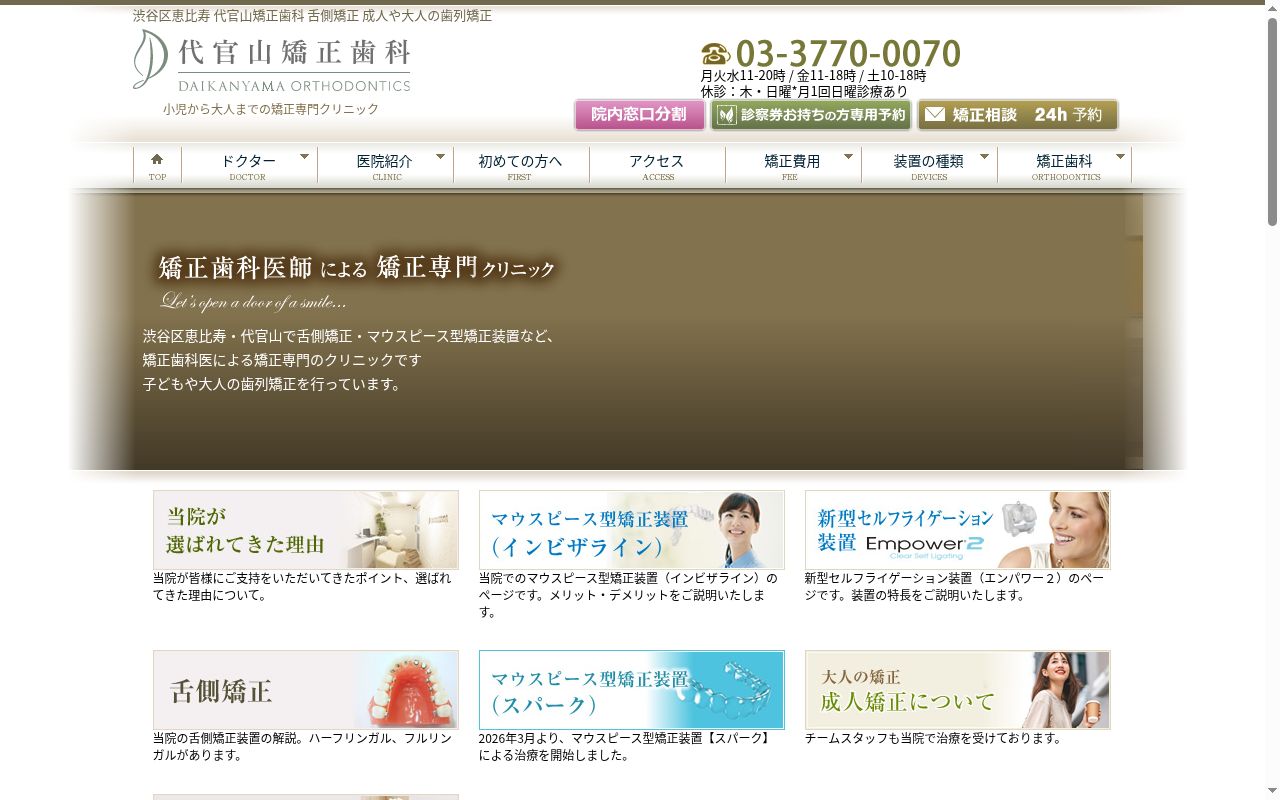
Task: Click the caption starting 新型セルフライゲーション装置（エンパワー２）
Action: [x=955, y=587]
